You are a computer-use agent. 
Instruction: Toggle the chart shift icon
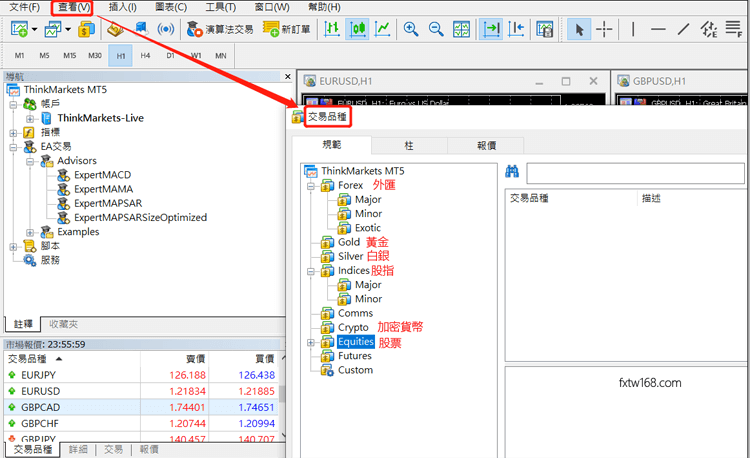pyautogui.click(x=517, y=30)
